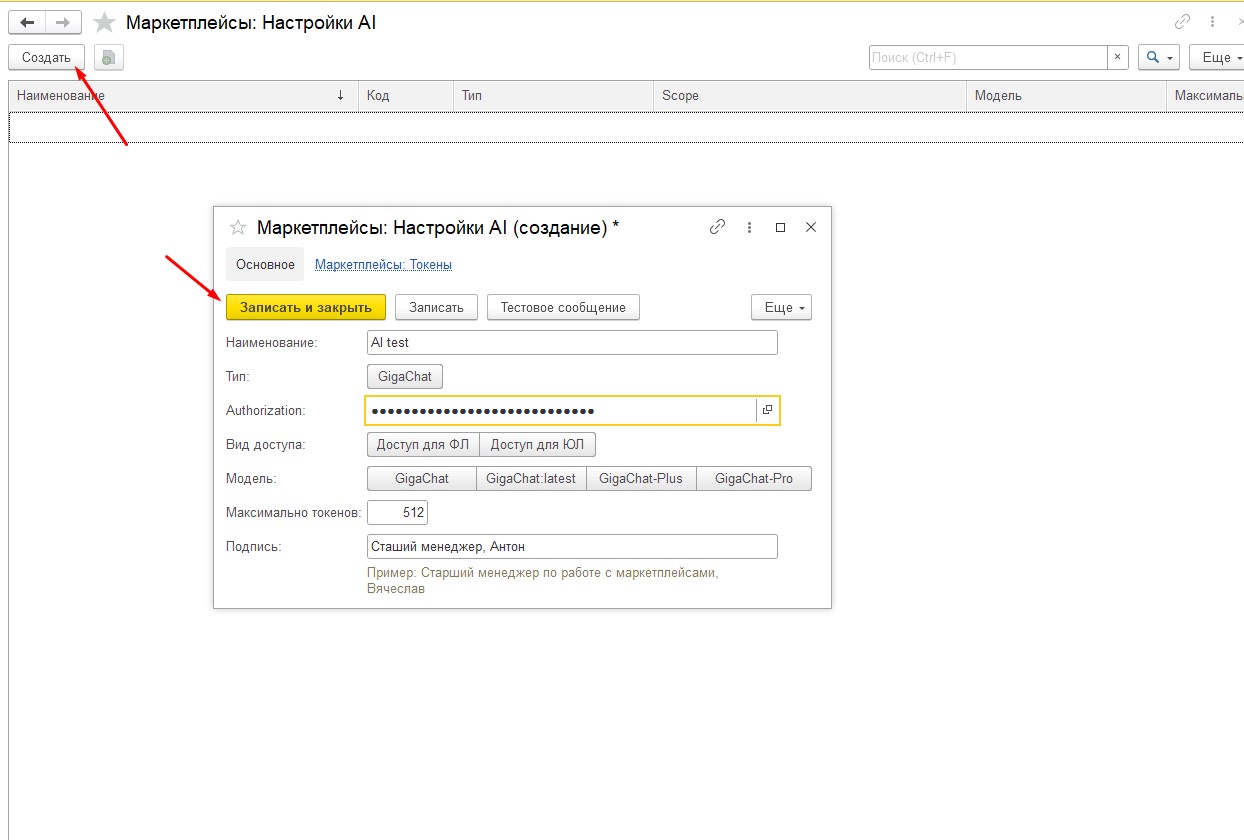Switch to the Основное tab
This screenshot has height=840, width=1244.
(265, 265)
